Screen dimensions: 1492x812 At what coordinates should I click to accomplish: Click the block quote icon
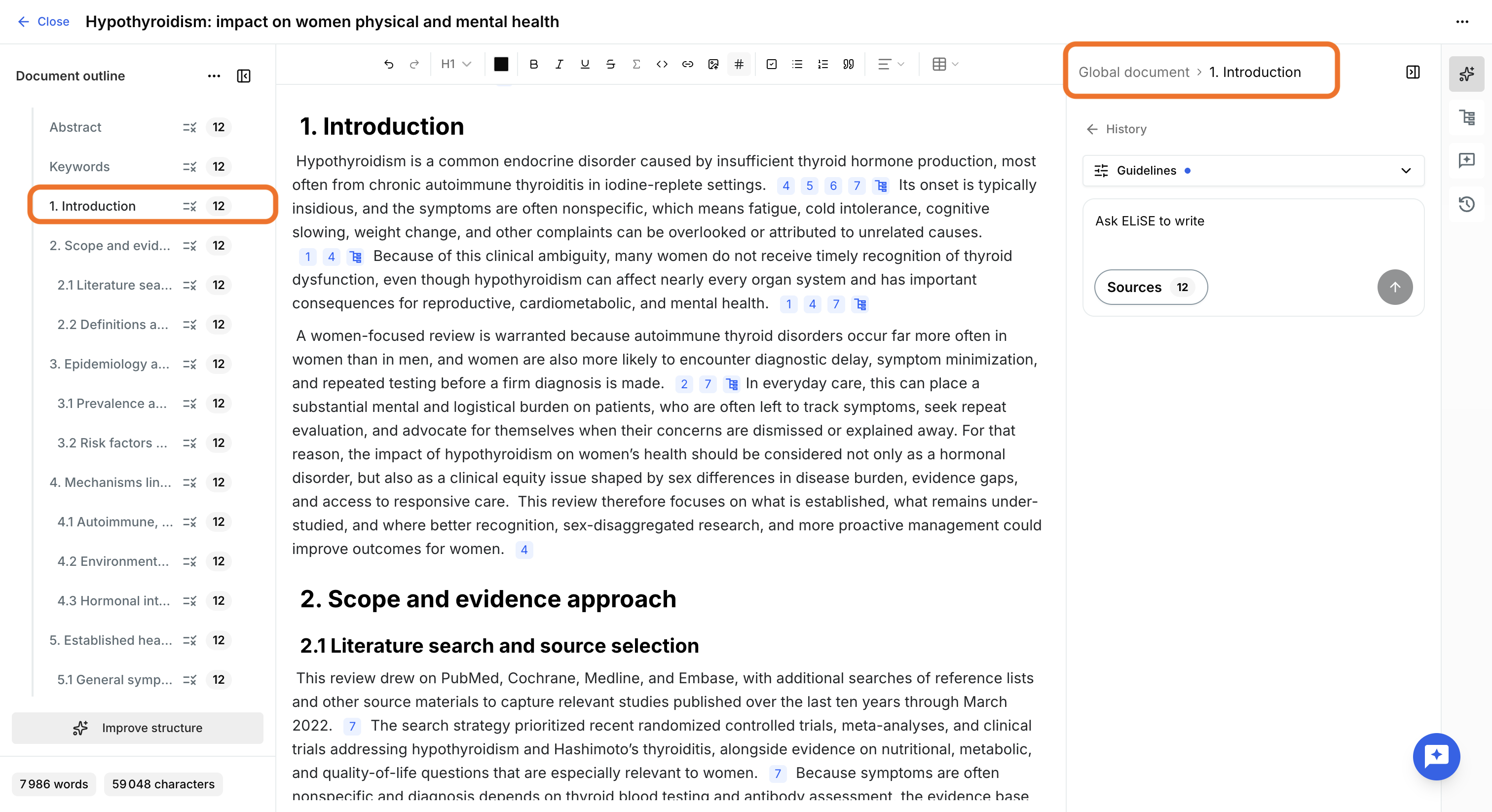tap(849, 64)
